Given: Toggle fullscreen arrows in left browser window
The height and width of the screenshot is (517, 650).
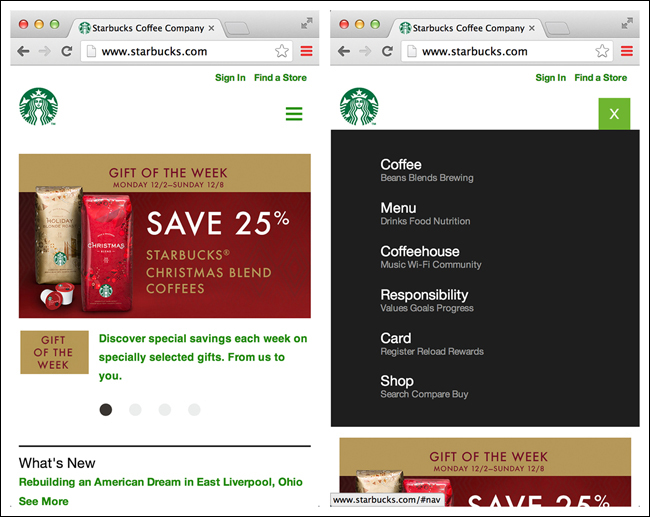Looking at the screenshot, I should tap(306, 23).
